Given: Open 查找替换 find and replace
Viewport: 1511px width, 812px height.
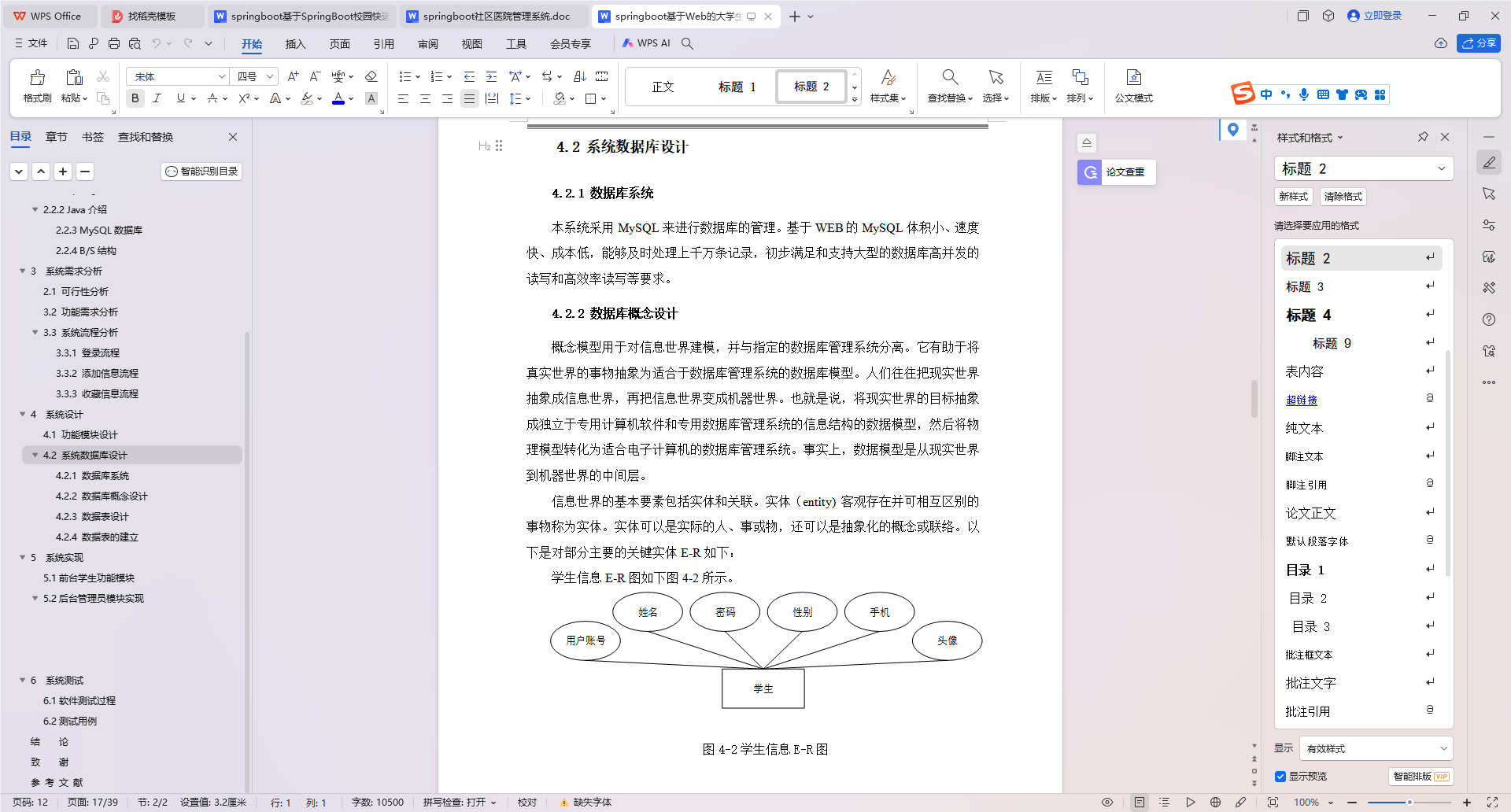Looking at the screenshot, I should pyautogui.click(x=950, y=86).
